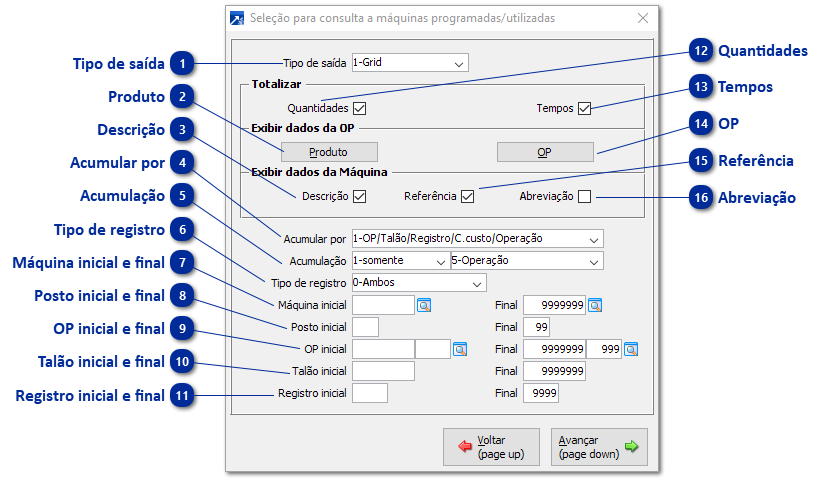This screenshot has height=483, width=824.
Task: Click the Totalizar group label
Action: pos(276,84)
